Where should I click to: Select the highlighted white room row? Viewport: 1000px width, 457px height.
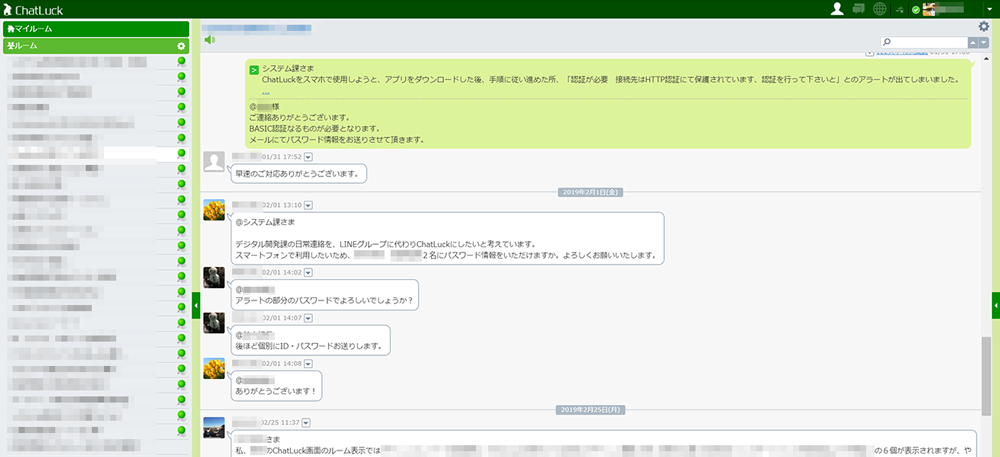tap(96, 154)
